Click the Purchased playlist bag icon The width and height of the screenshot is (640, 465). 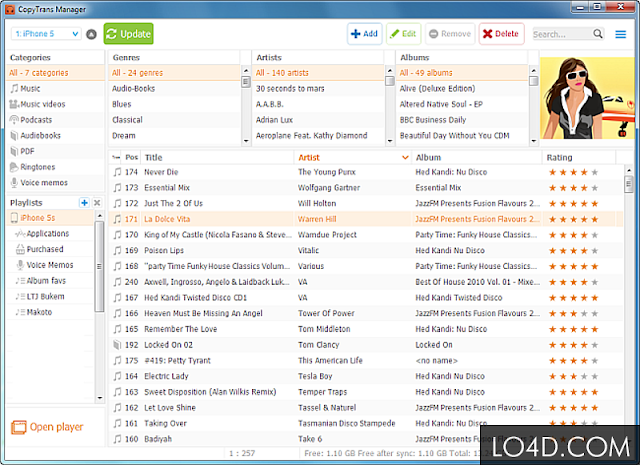point(20,249)
